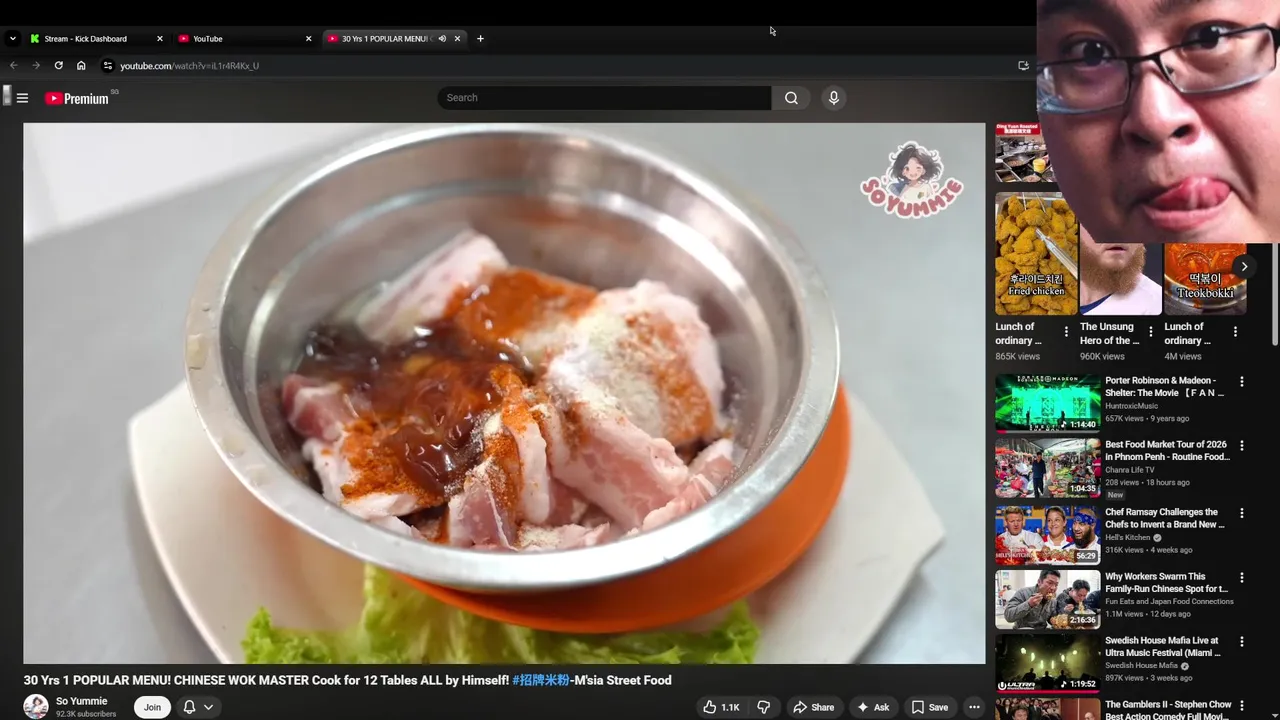Open options for the 865K views short
Image resolution: width=1280 pixels, height=720 pixels.
click(x=1066, y=332)
